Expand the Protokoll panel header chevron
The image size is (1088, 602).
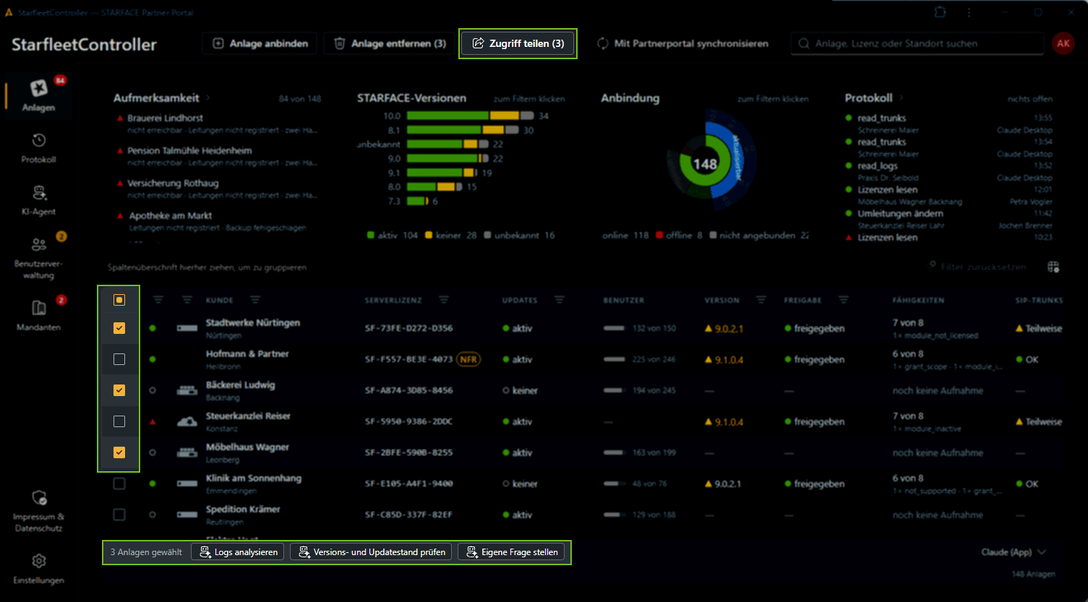click(901, 98)
